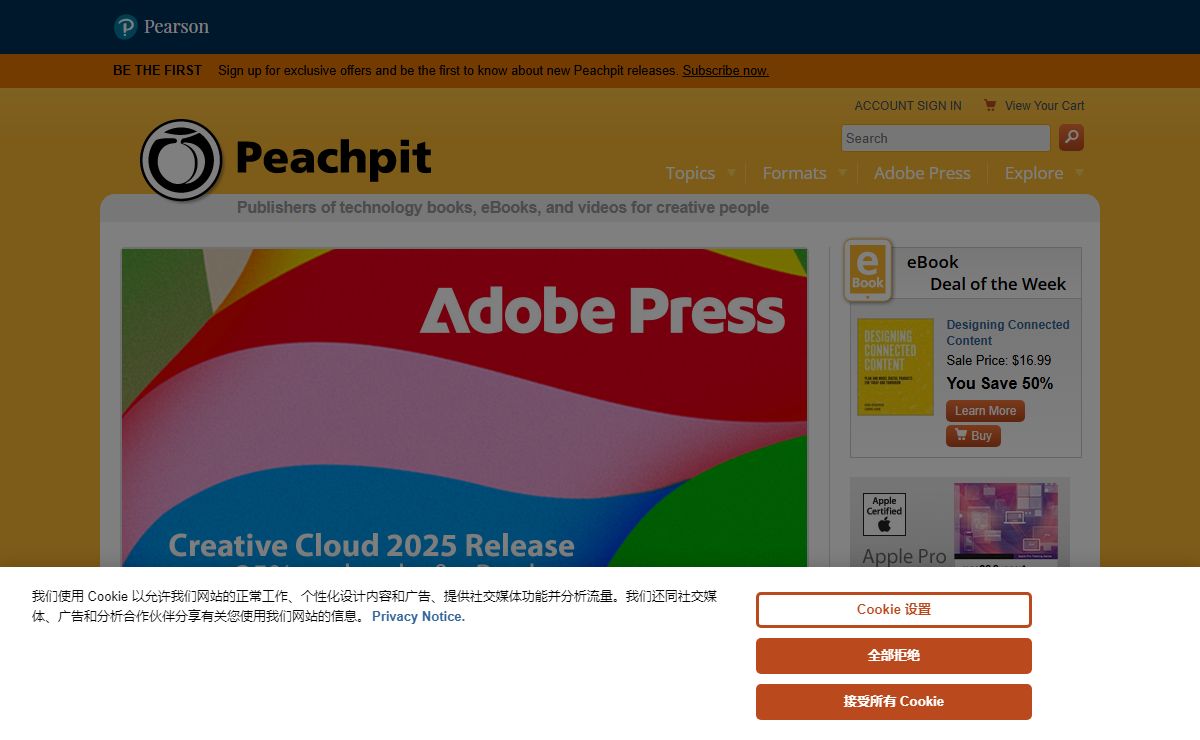The height and width of the screenshot is (740, 1200).
Task: Click the eBook badge icon
Action: tap(868, 270)
